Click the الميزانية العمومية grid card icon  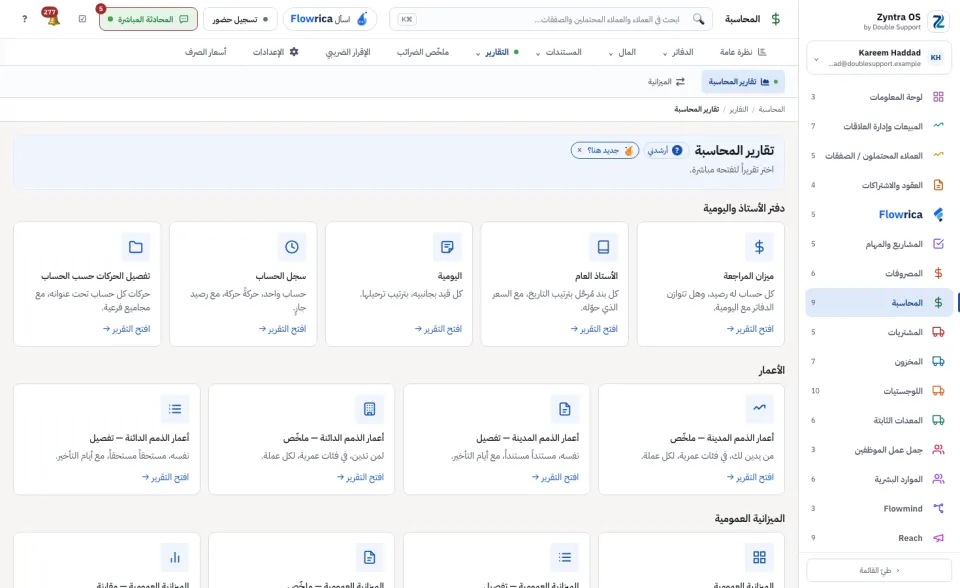(x=759, y=557)
